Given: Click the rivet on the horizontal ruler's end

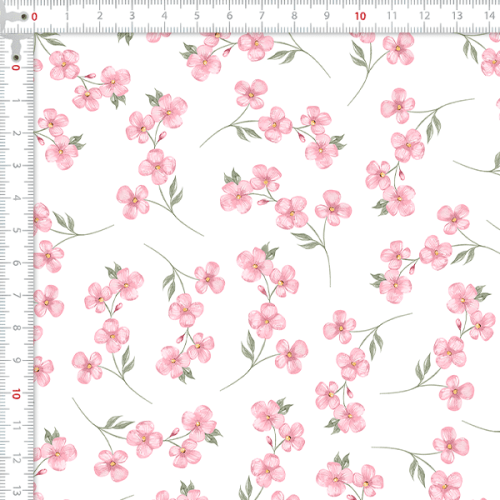Looking at the screenshot, I should click(24, 17).
